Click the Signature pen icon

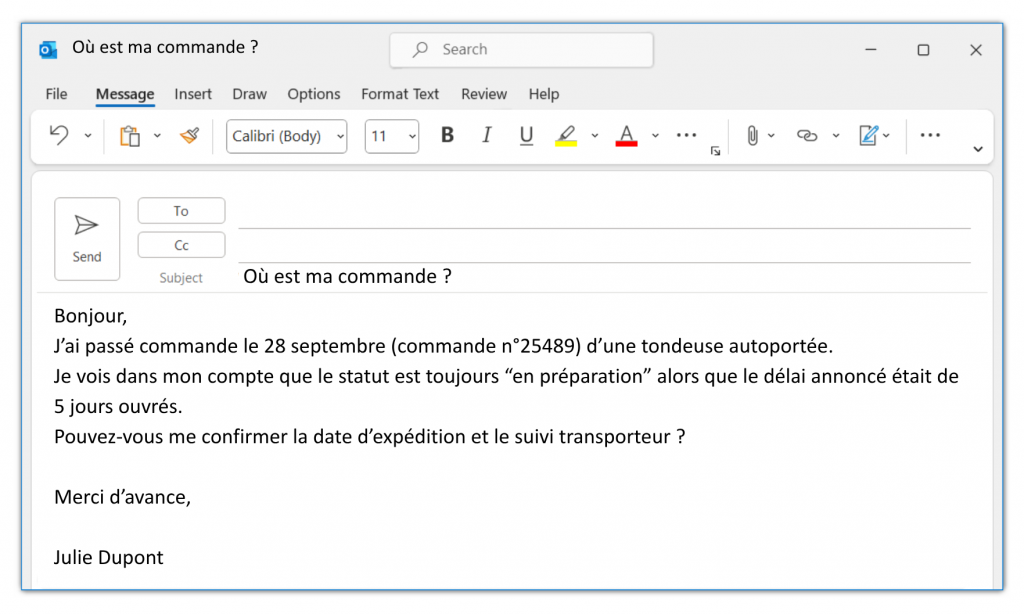(x=868, y=136)
